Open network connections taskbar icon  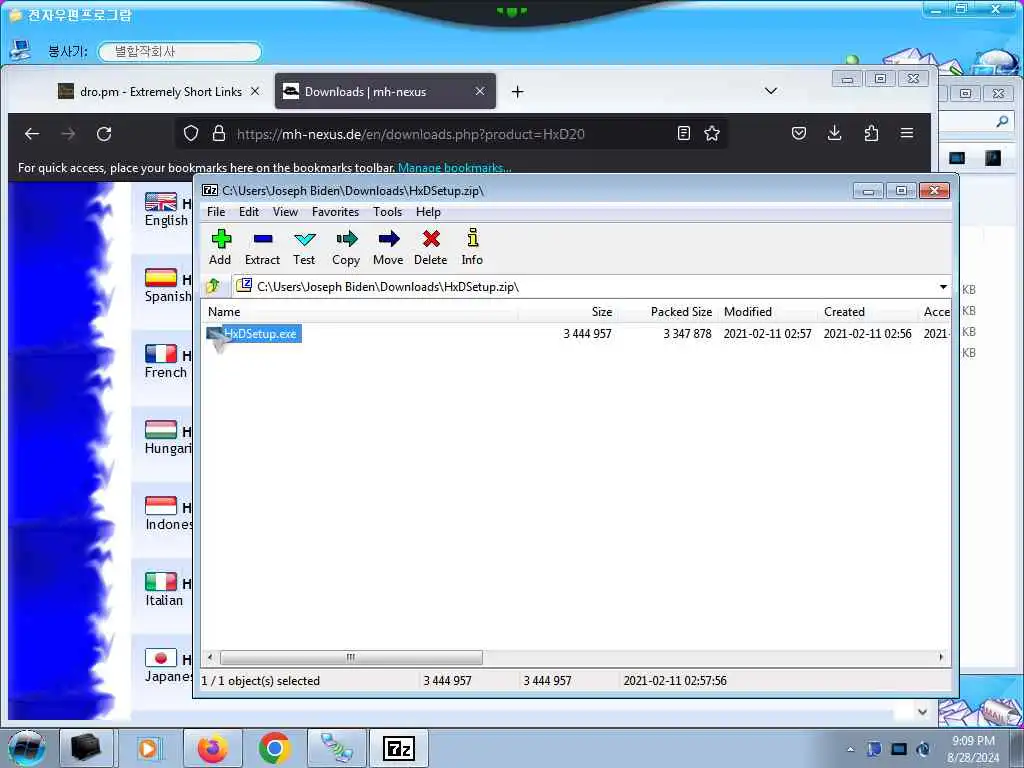[x=336, y=748]
